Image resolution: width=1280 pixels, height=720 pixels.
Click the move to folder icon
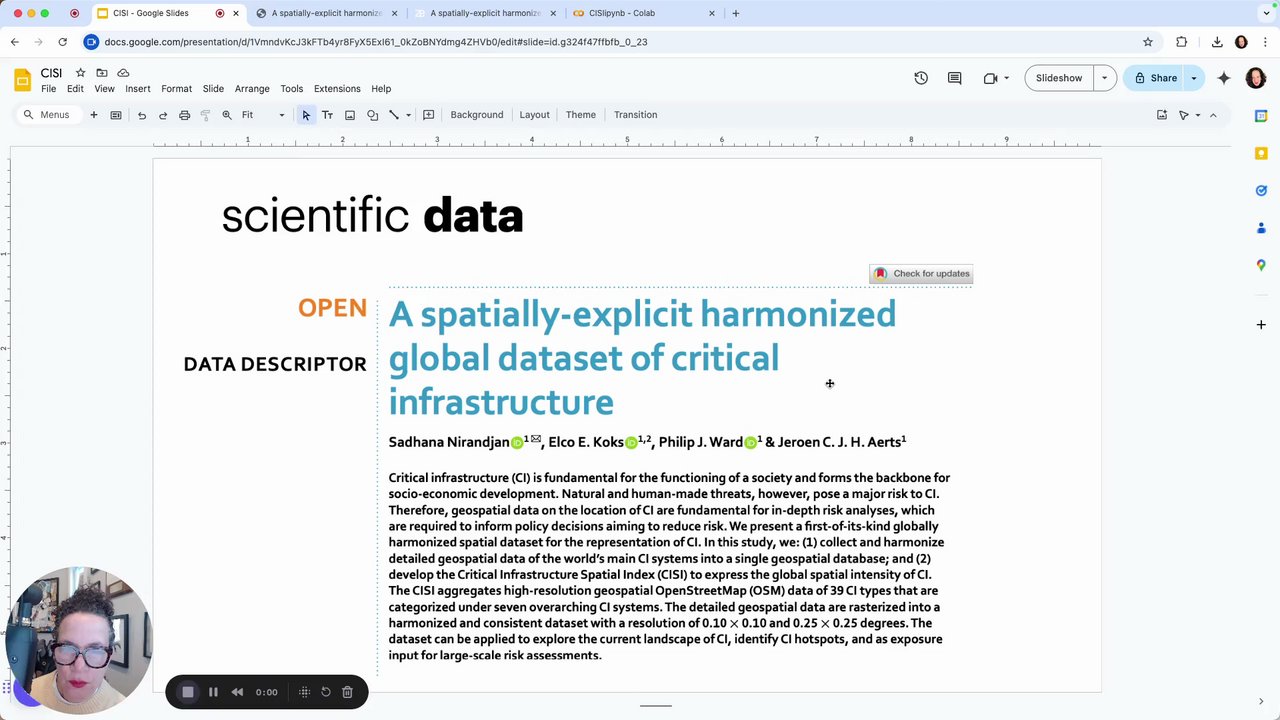click(x=101, y=73)
